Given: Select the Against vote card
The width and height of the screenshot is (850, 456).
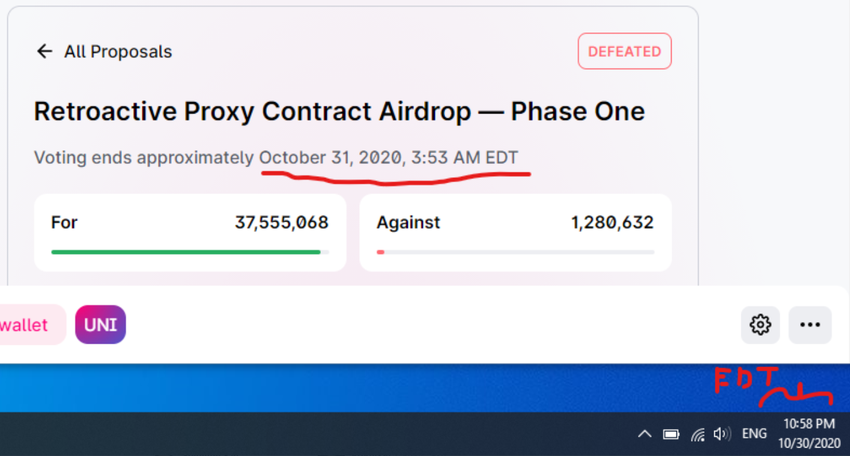Looking at the screenshot, I should (x=515, y=232).
